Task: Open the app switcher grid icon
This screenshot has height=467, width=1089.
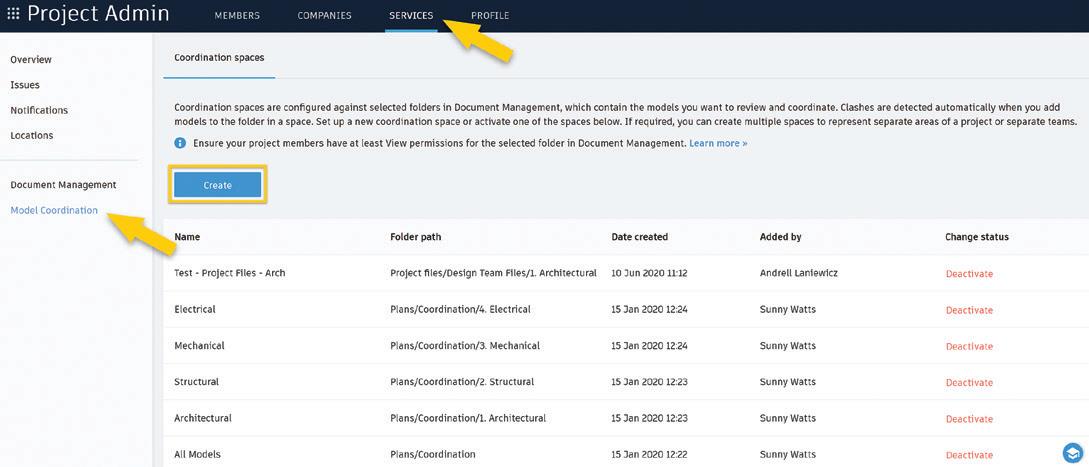Action: point(13,14)
